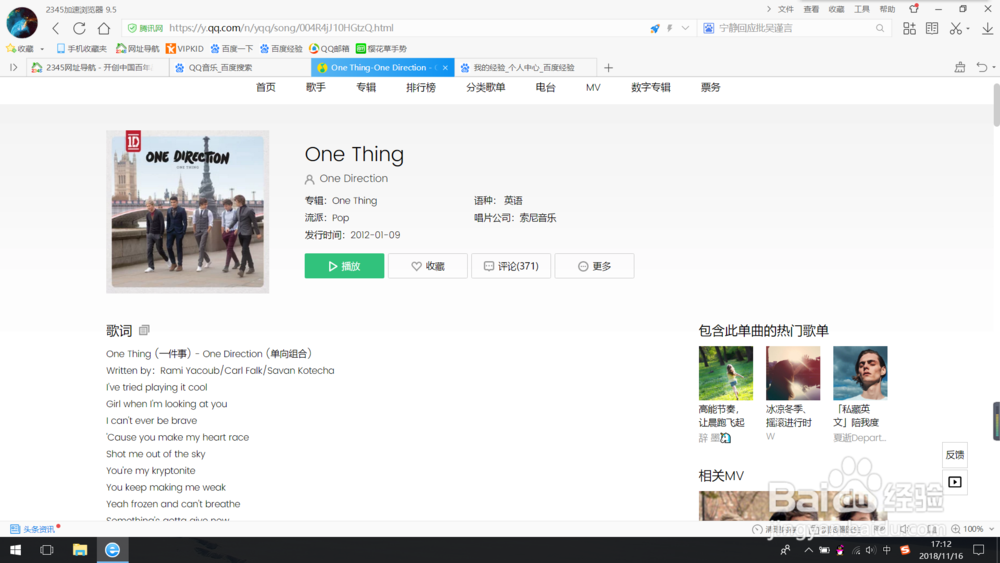Open 网址导航 bookmark
This screenshot has width=1000, height=563.
coord(138,48)
